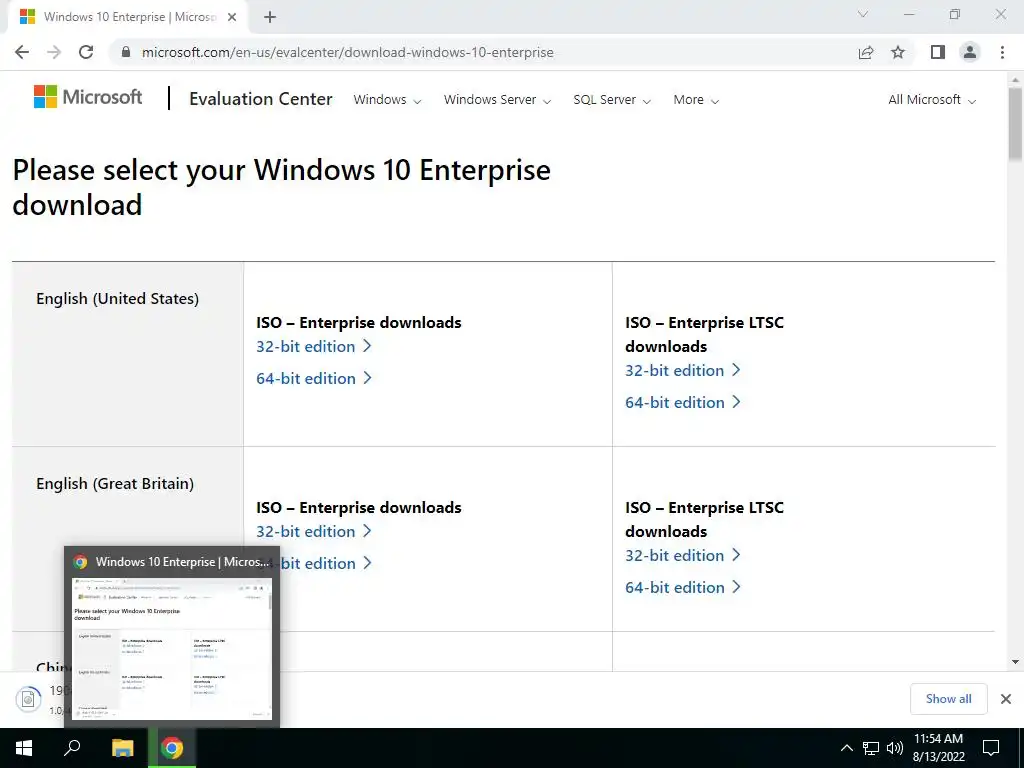Expand the More navigation menu
This screenshot has height=768, width=1024.
coord(696,100)
